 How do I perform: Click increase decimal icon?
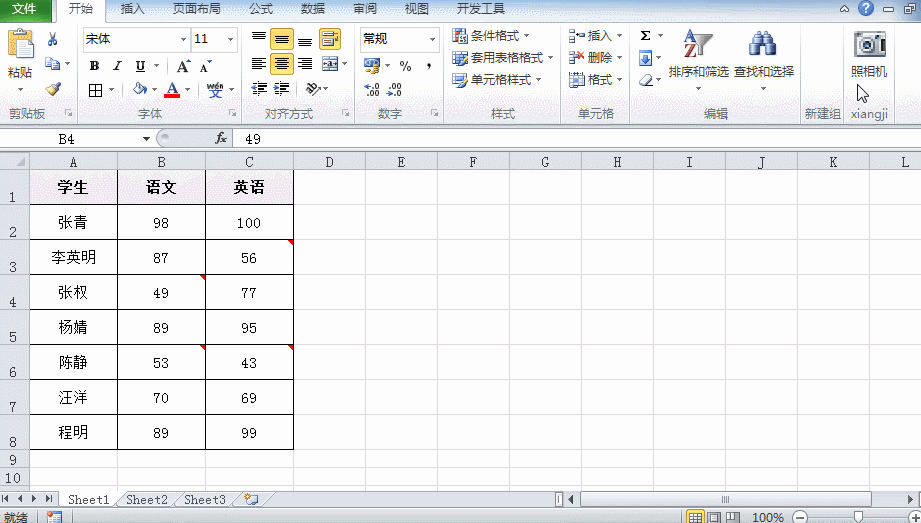pyautogui.click(x=372, y=89)
